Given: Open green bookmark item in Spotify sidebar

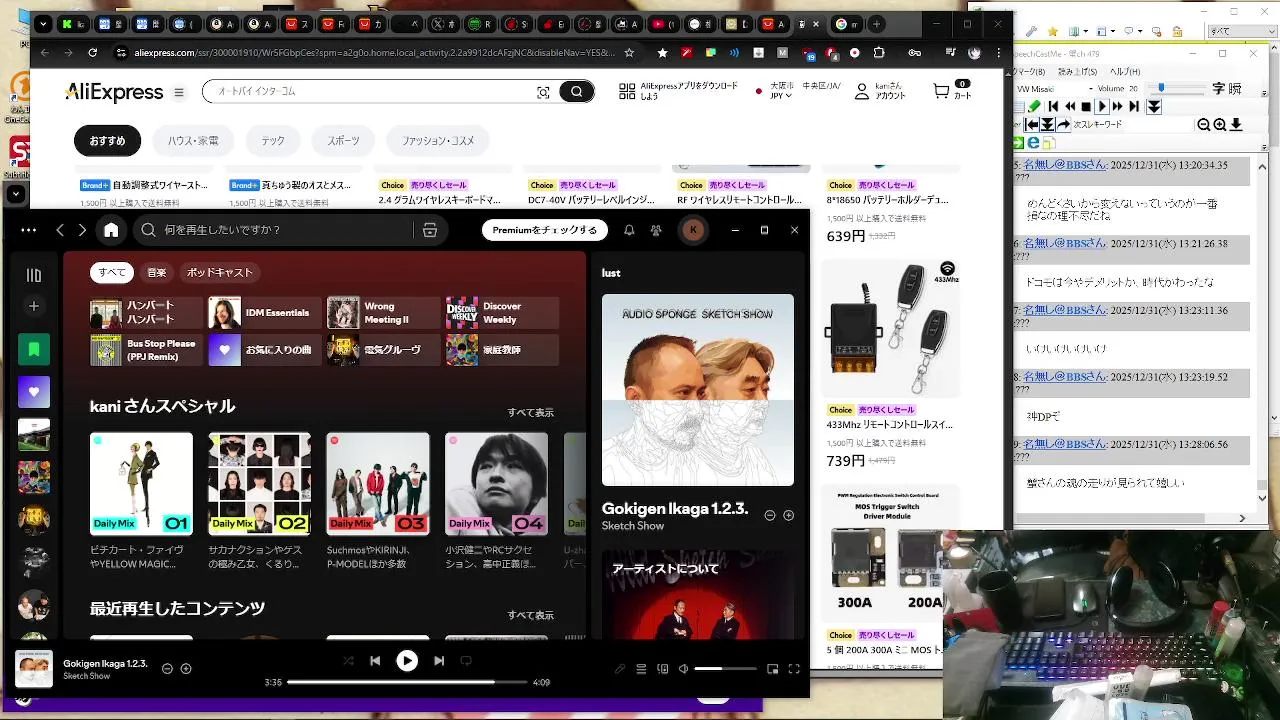Looking at the screenshot, I should 34,349.
